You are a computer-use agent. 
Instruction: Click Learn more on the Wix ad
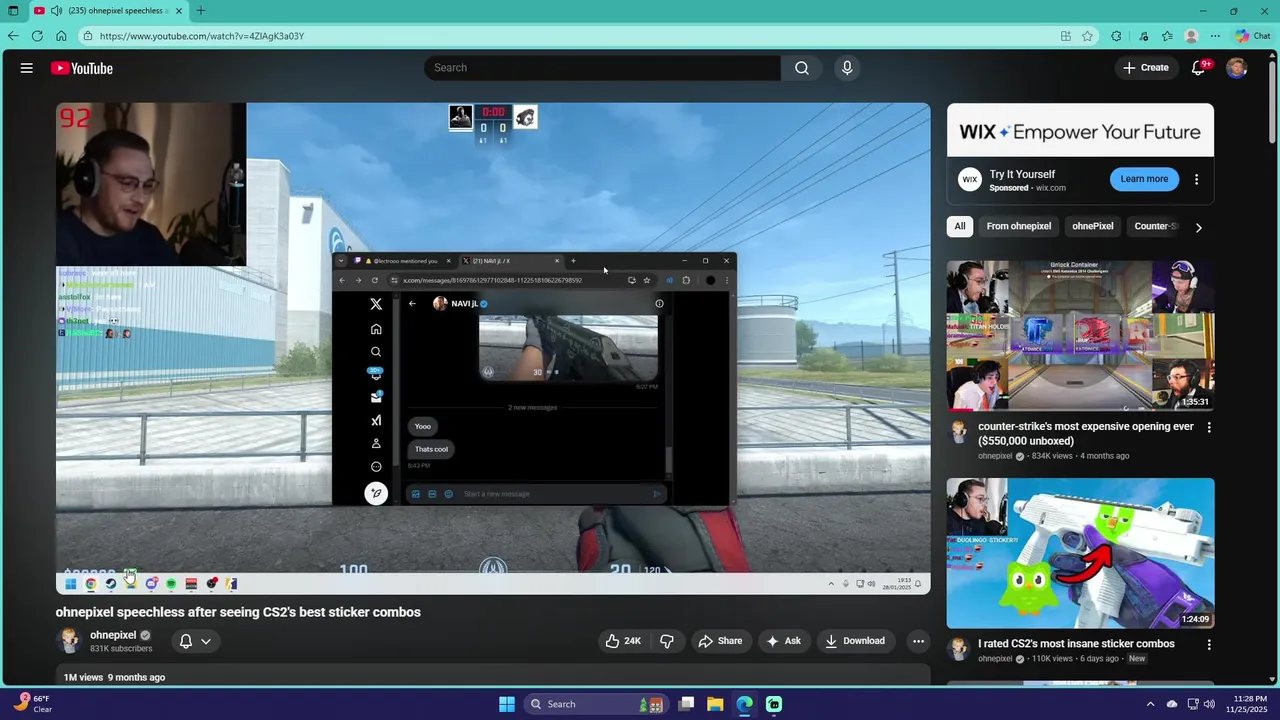(x=1144, y=179)
